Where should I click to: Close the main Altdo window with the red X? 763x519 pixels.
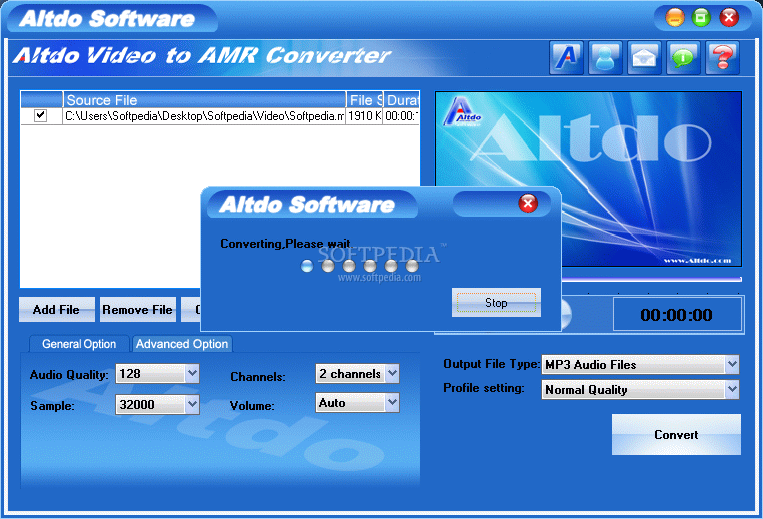click(729, 18)
